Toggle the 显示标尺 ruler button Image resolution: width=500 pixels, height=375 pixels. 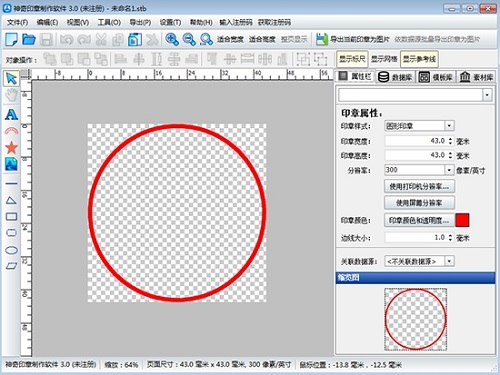352,59
